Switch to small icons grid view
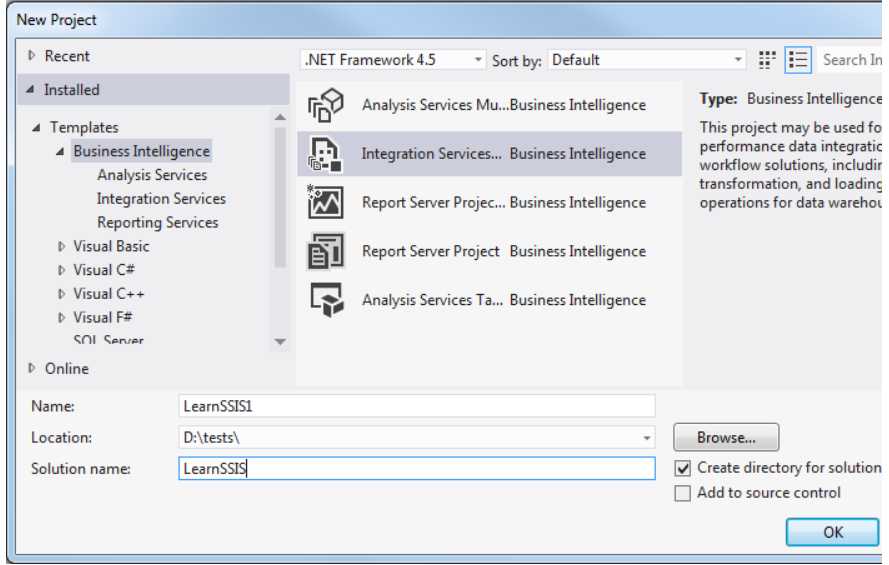 click(767, 60)
